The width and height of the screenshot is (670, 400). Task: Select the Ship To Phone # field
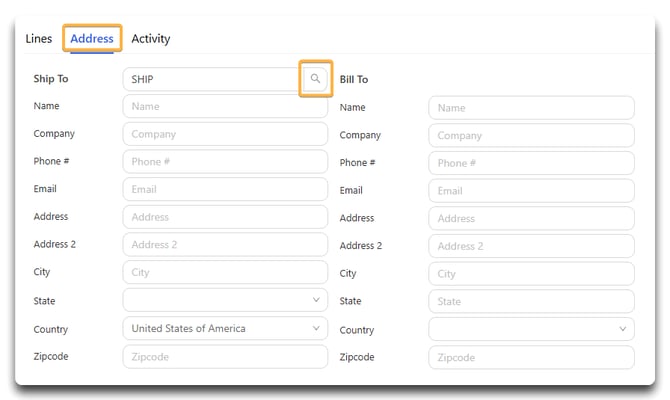(x=225, y=162)
